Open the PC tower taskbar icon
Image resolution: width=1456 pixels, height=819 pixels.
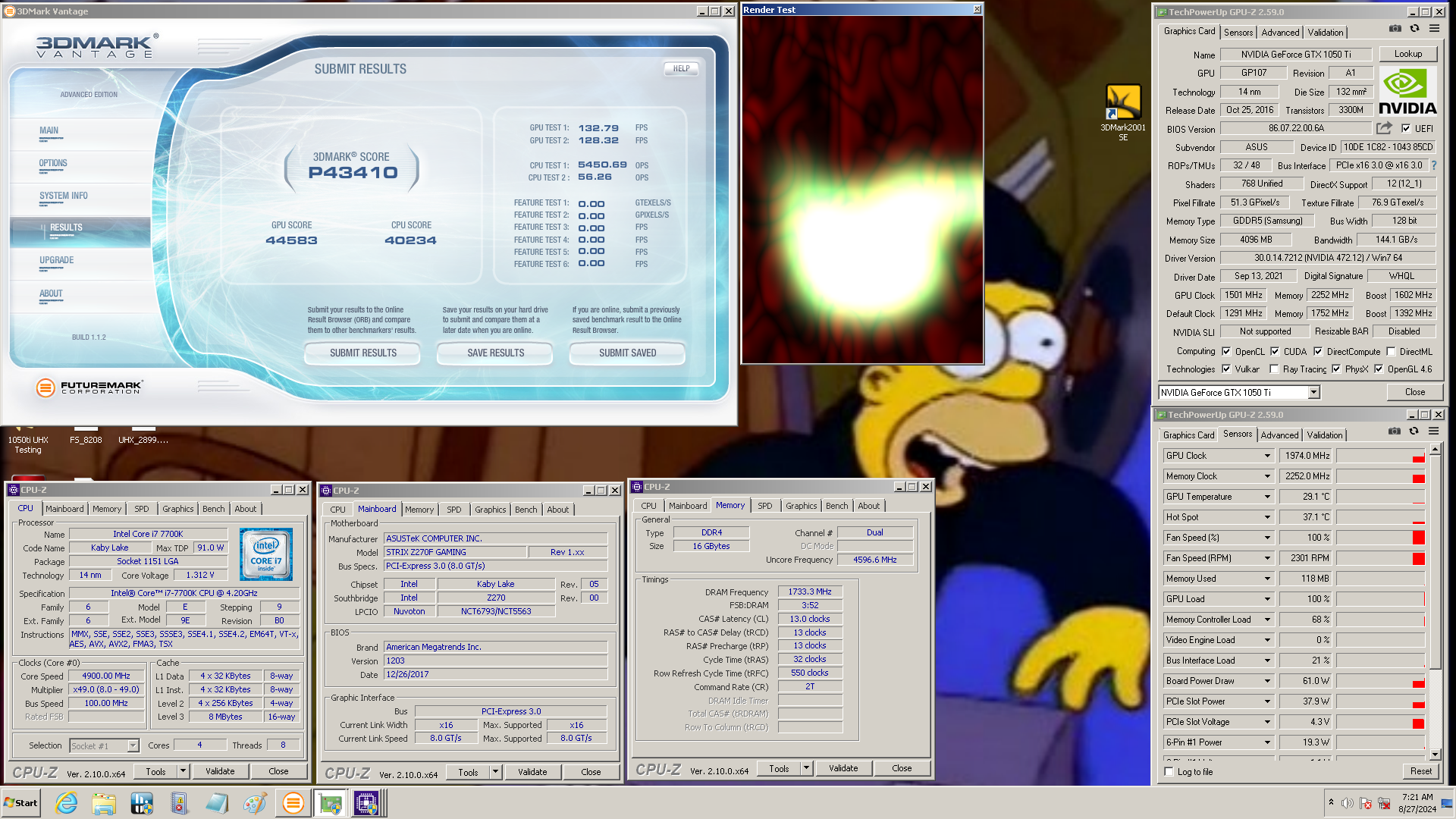pyautogui.click(x=179, y=803)
